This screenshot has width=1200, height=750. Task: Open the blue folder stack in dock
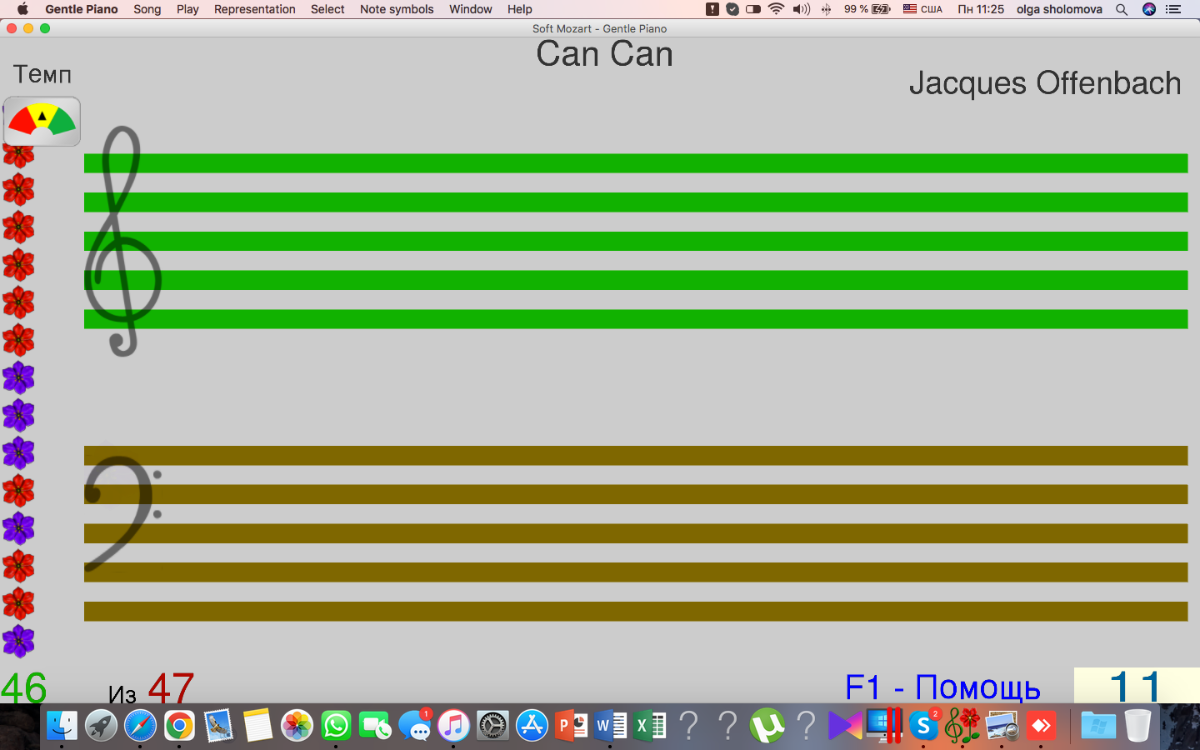coord(1099,725)
